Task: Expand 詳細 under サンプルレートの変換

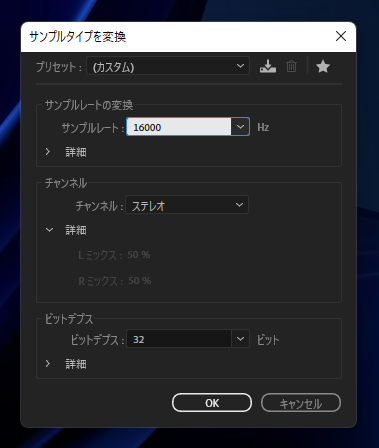Action: (48, 152)
